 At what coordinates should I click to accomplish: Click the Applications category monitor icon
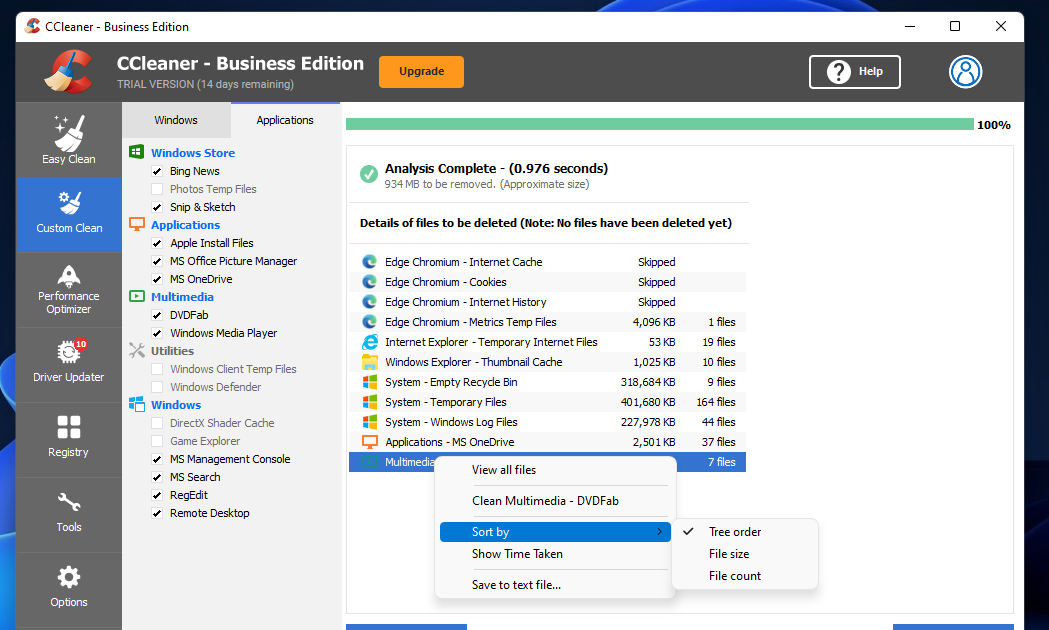(136, 224)
